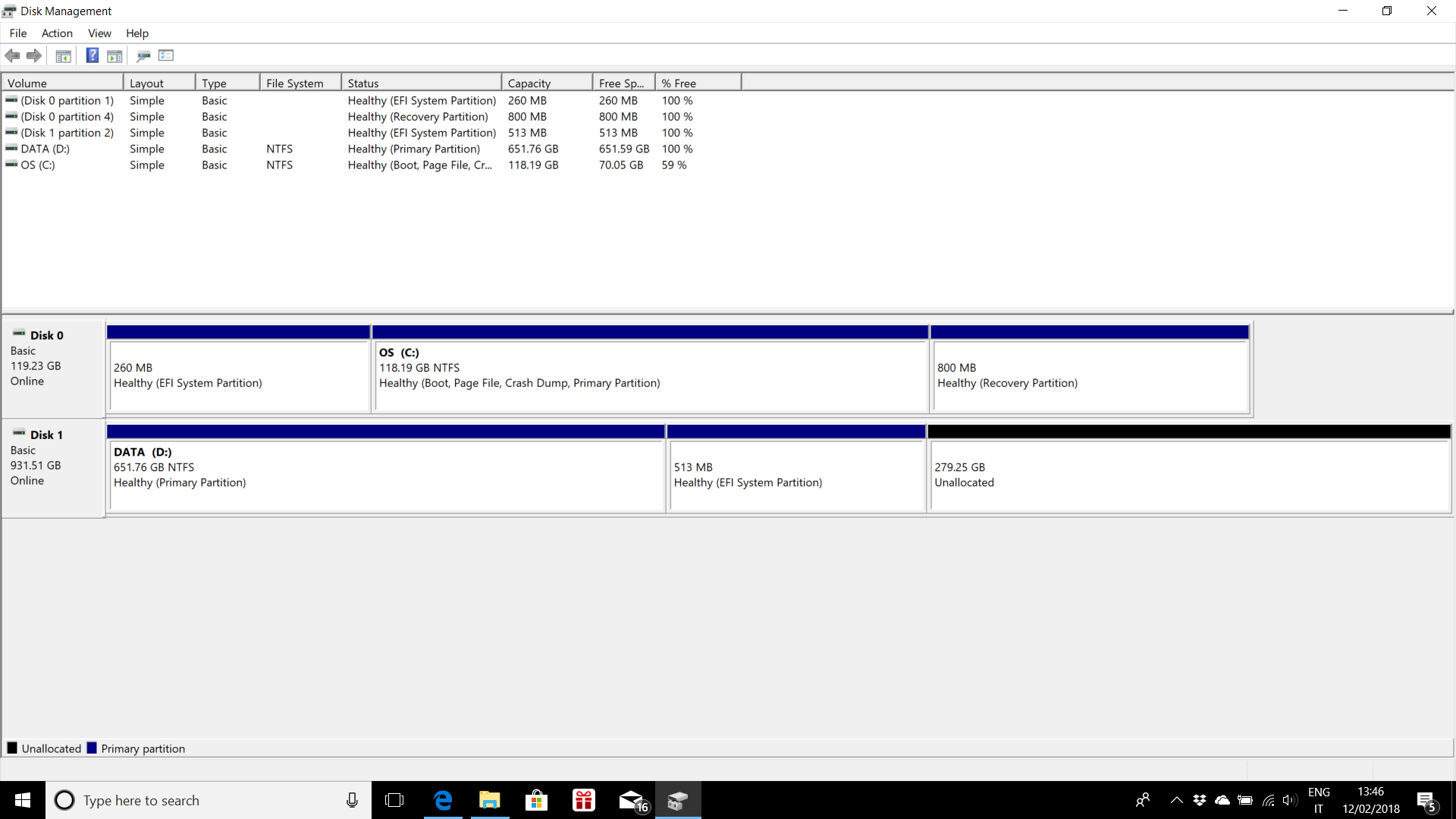Image resolution: width=1456 pixels, height=819 pixels.
Task: Click the Back navigation arrow icon
Action: [12, 55]
